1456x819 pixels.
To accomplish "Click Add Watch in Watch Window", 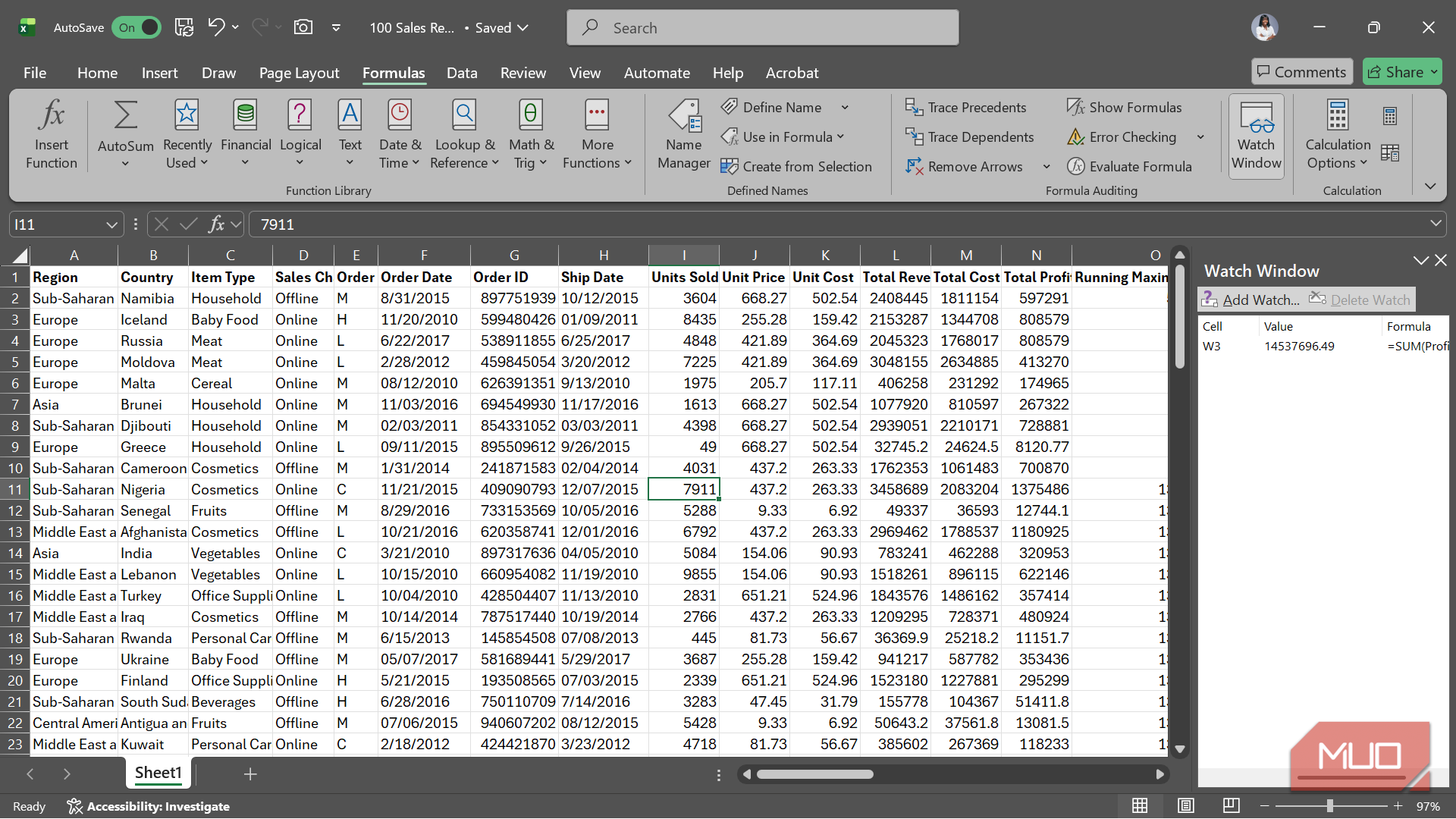I will coord(1251,300).
